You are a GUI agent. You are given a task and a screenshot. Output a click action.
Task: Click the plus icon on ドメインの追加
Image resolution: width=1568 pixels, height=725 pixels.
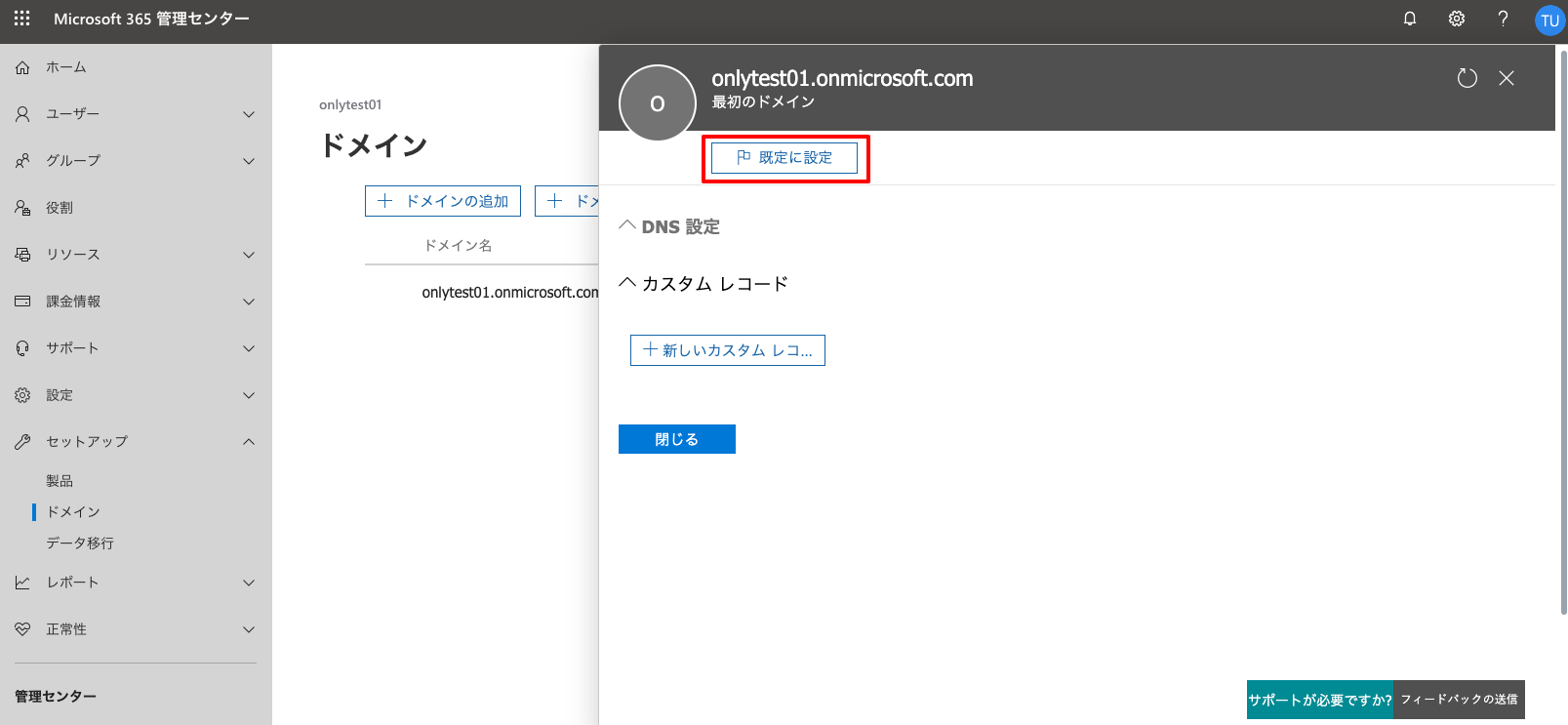pos(385,201)
